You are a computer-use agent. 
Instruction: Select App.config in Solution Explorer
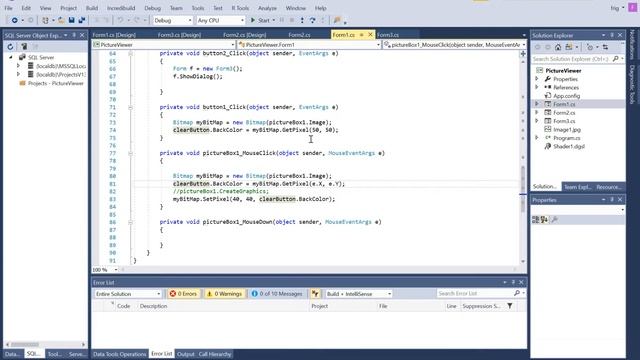click(x=567, y=96)
